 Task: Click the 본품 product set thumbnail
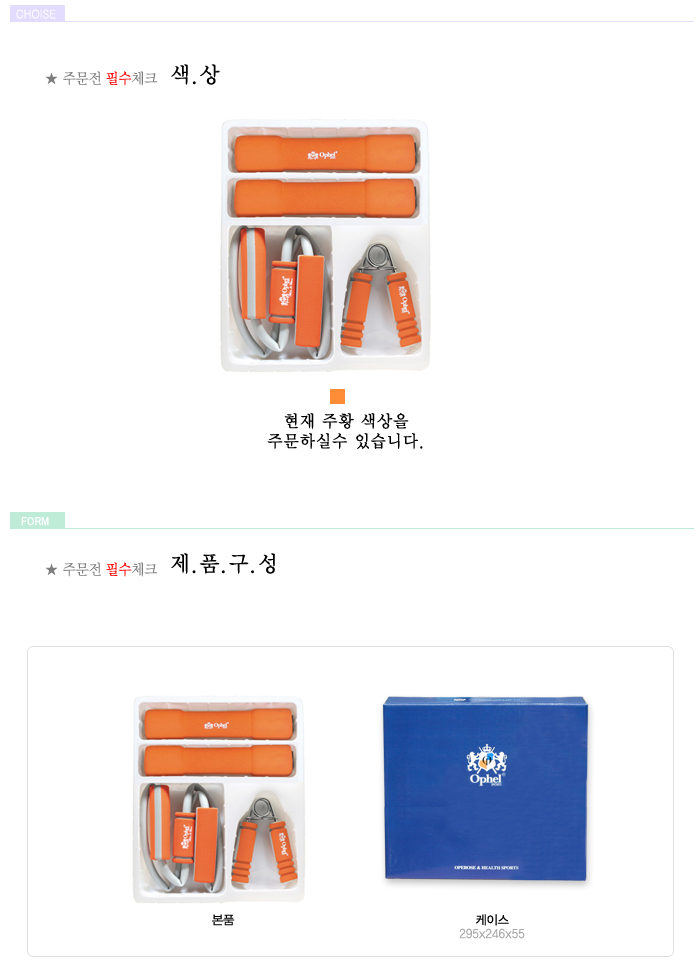point(219,799)
